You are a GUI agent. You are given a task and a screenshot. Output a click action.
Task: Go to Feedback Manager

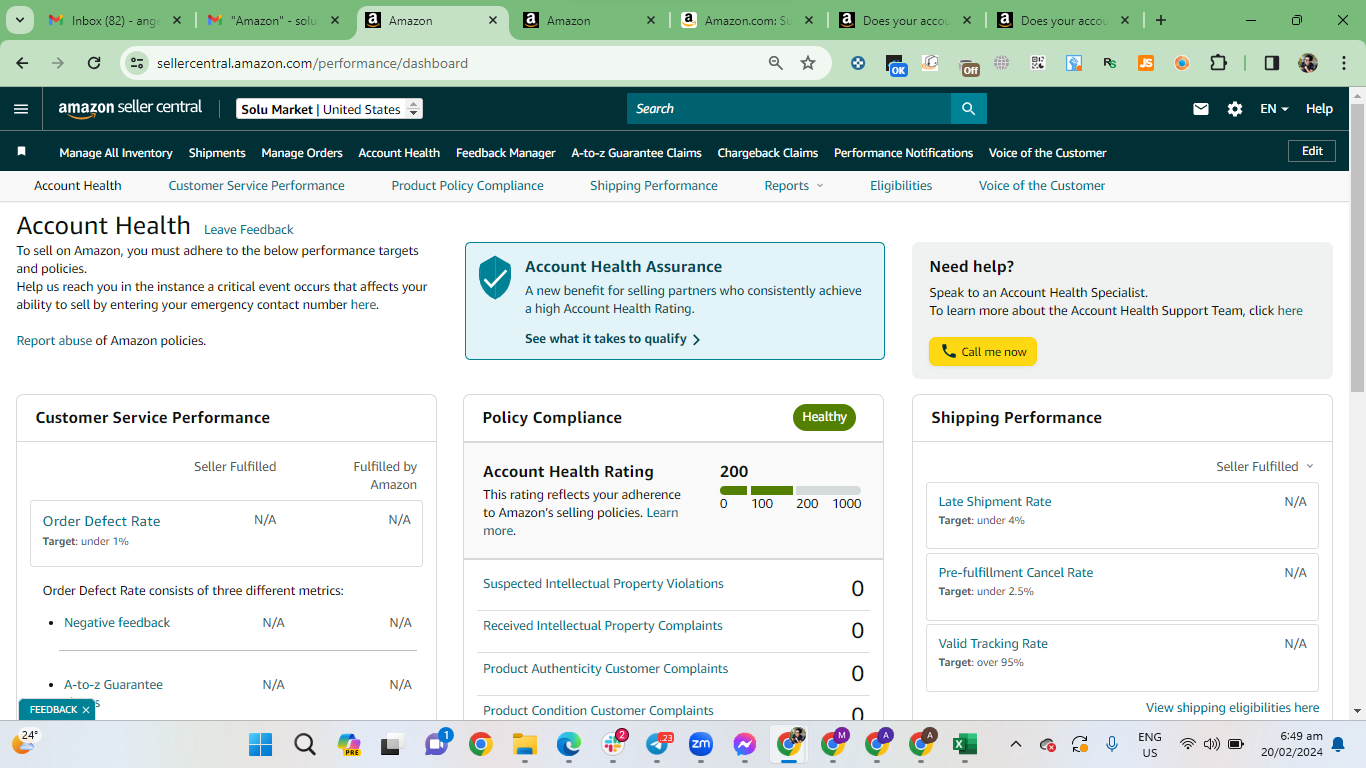coord(506,153)
